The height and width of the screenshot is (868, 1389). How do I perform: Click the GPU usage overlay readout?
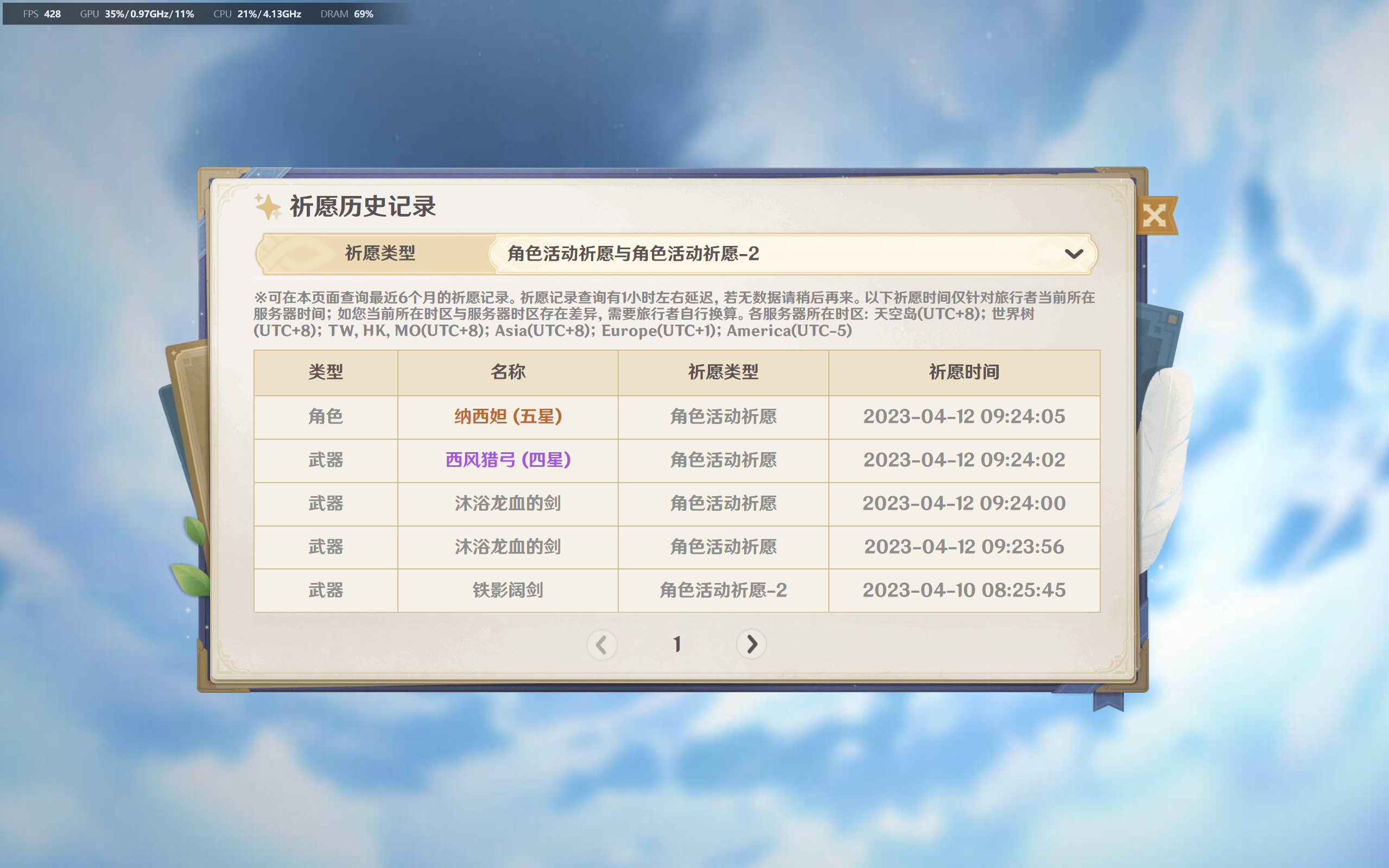137,14
